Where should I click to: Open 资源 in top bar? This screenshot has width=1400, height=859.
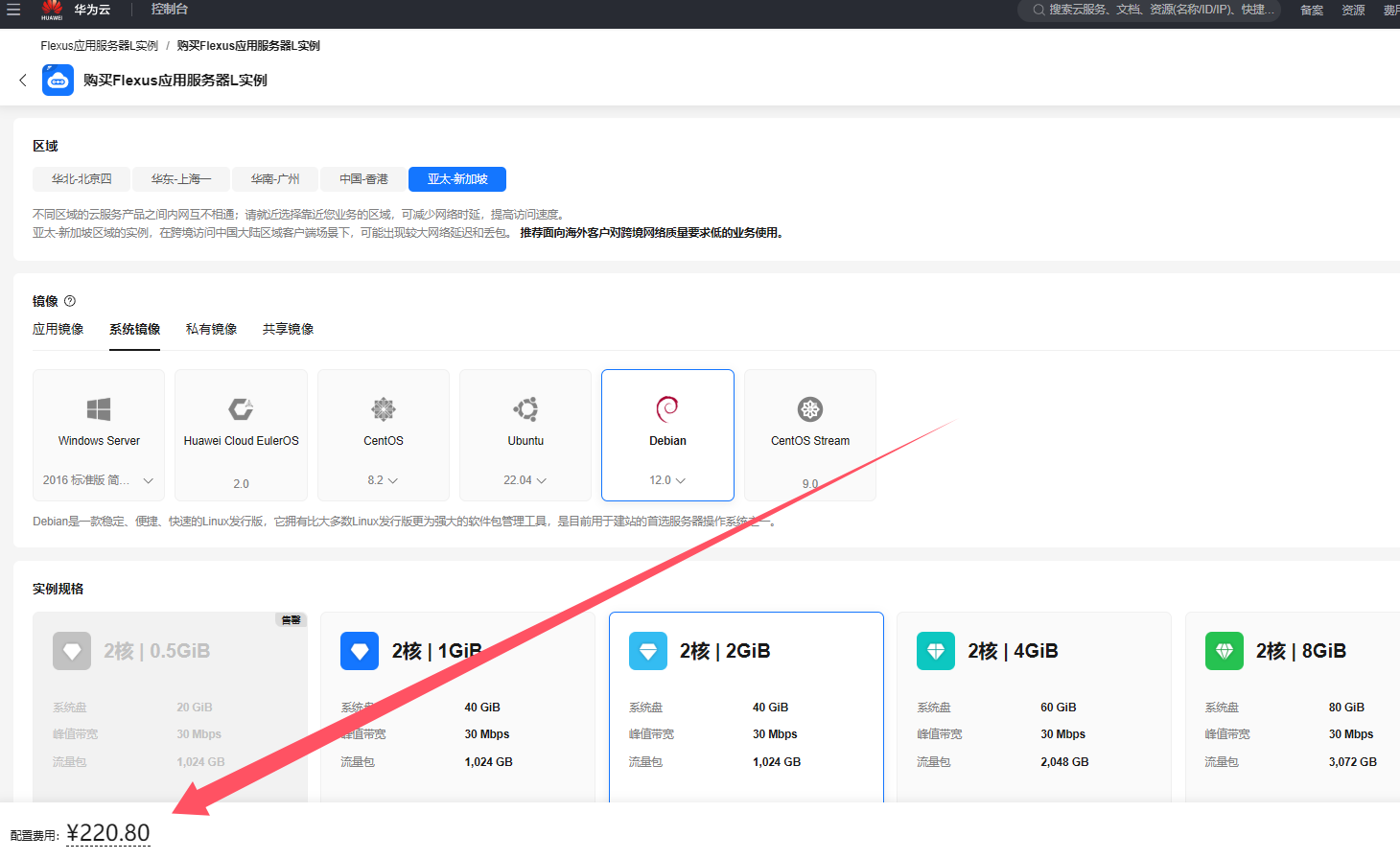[x=1353, y=11]
